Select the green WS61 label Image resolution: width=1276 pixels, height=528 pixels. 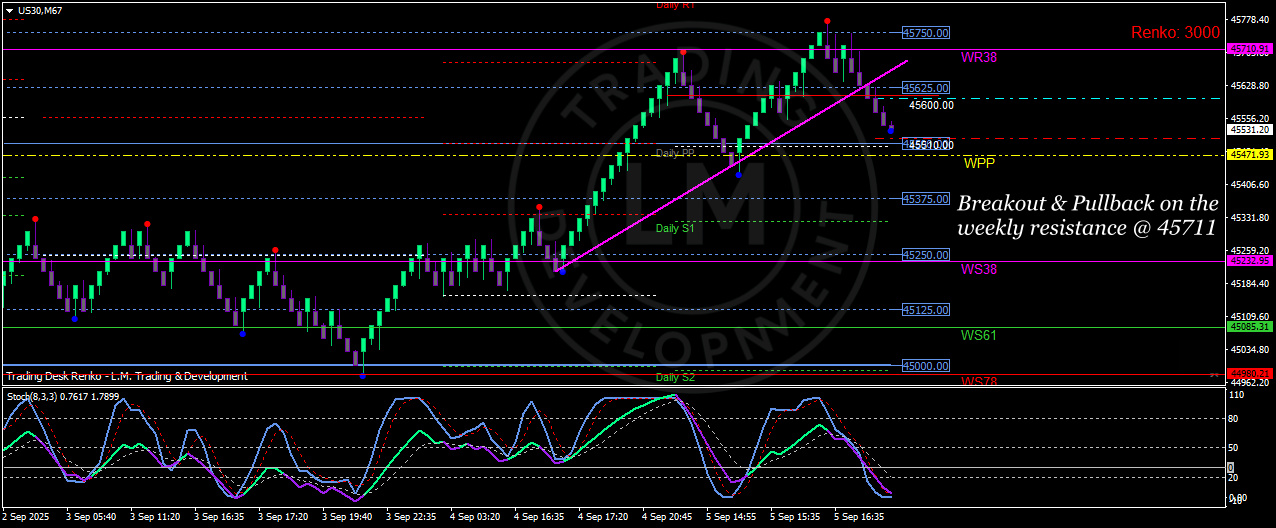[978, 335]
